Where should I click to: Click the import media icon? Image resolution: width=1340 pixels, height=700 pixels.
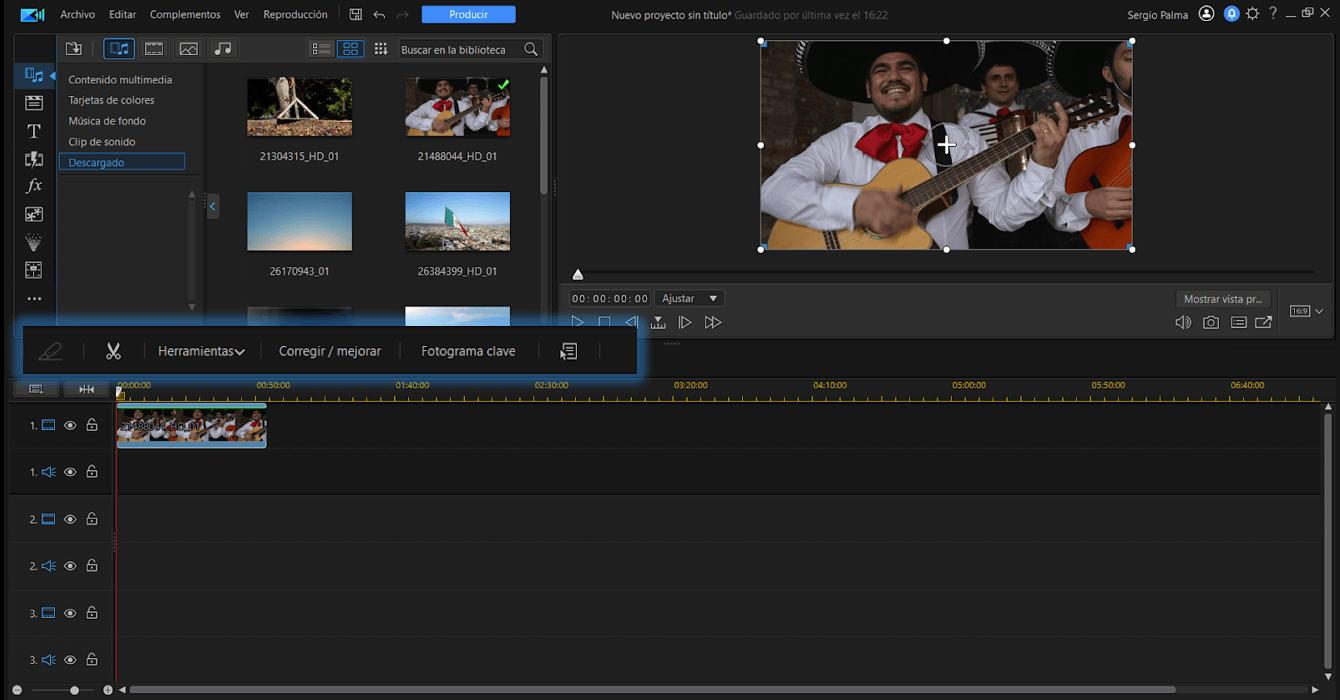pyautogui.click(x=74, y=49)
